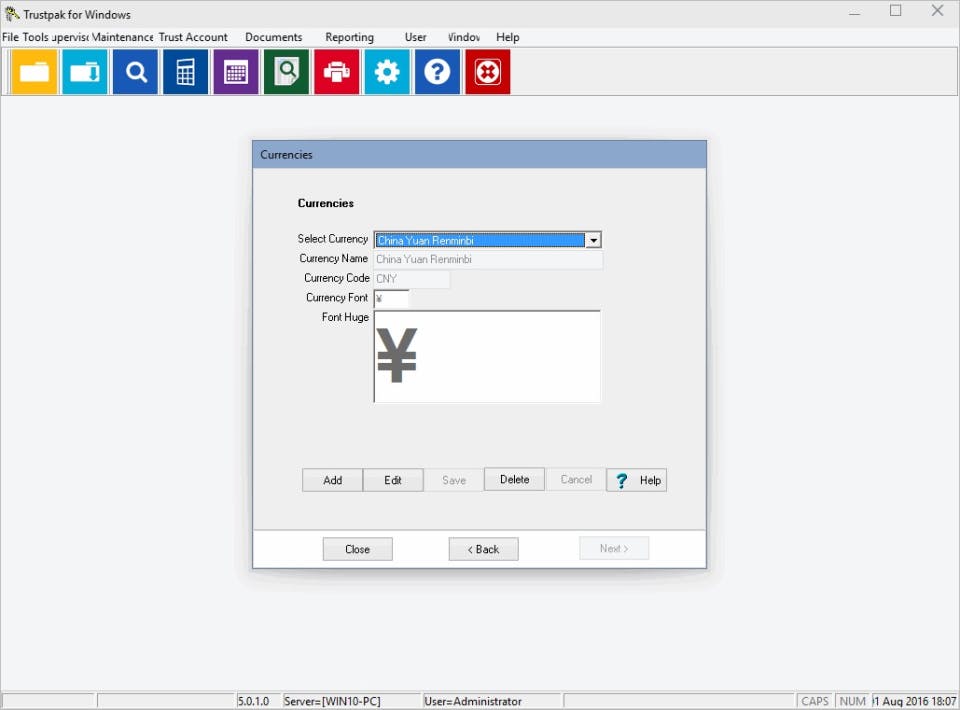
Task: Click the blue folder download toolbar icon
Action: [x=84, y=72]
